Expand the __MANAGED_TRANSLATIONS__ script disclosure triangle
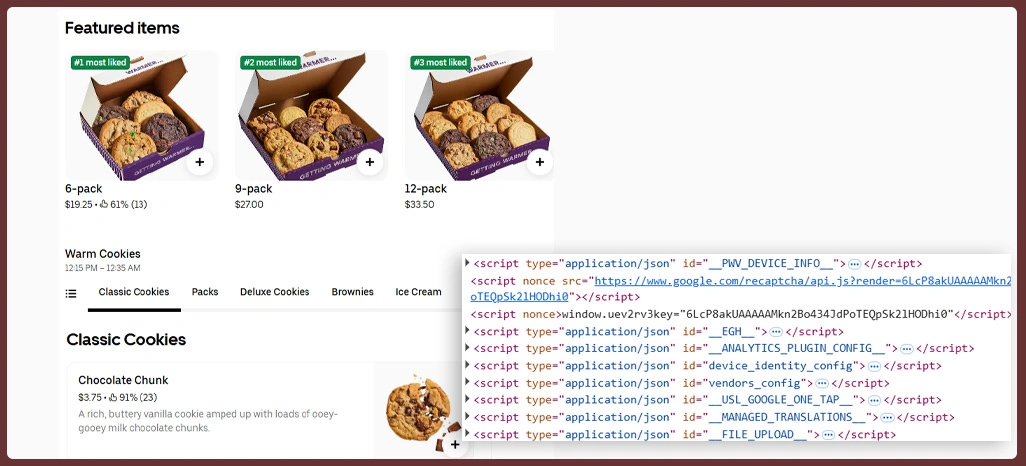 [x=467, y=417]
